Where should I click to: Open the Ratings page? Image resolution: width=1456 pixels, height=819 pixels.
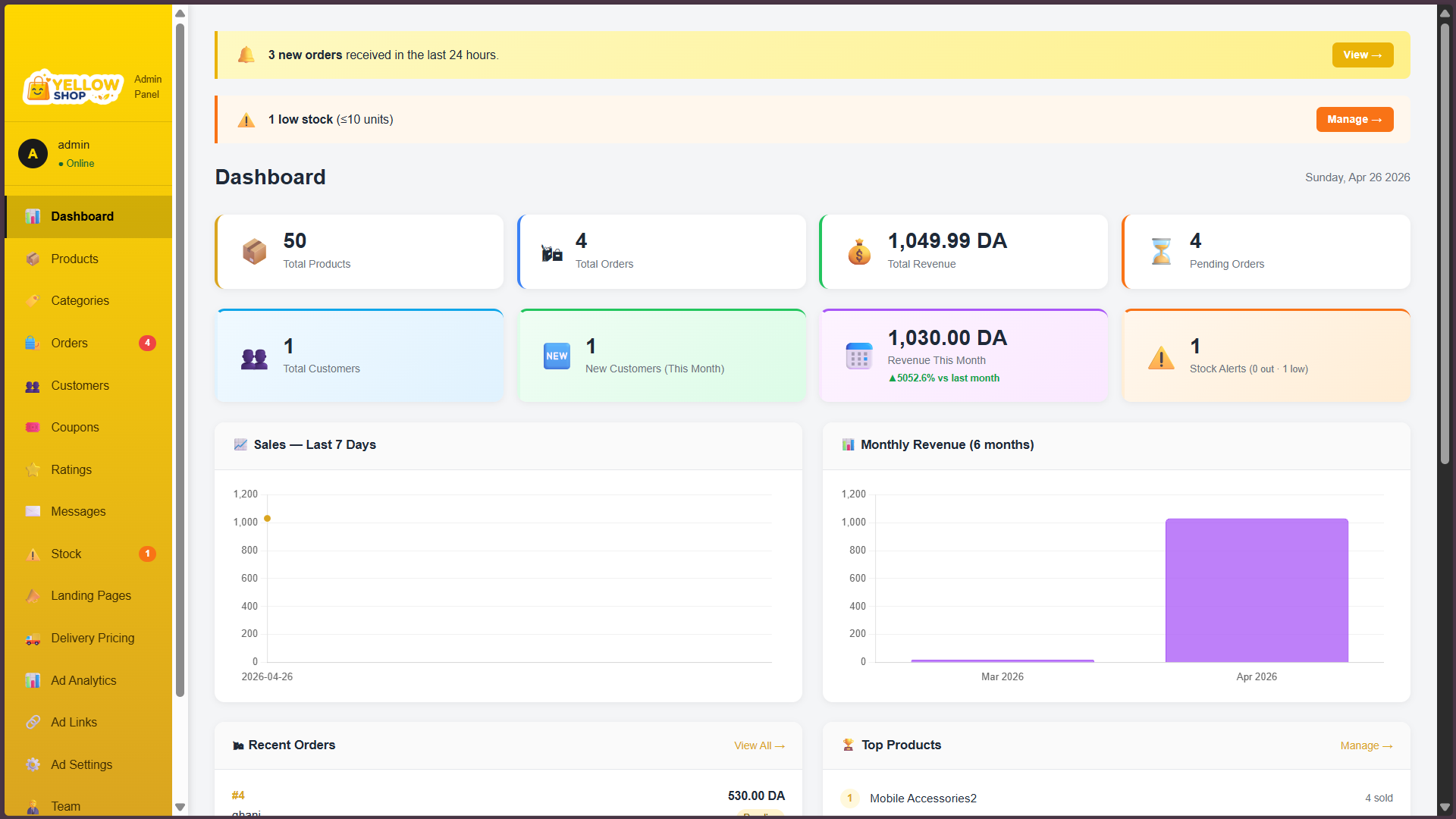point(89,470)
